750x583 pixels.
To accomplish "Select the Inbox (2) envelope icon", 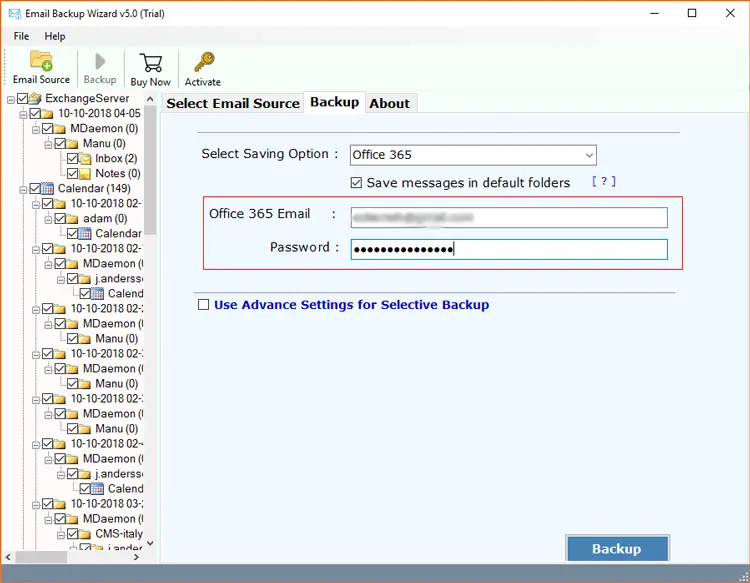I will (85, 159).
